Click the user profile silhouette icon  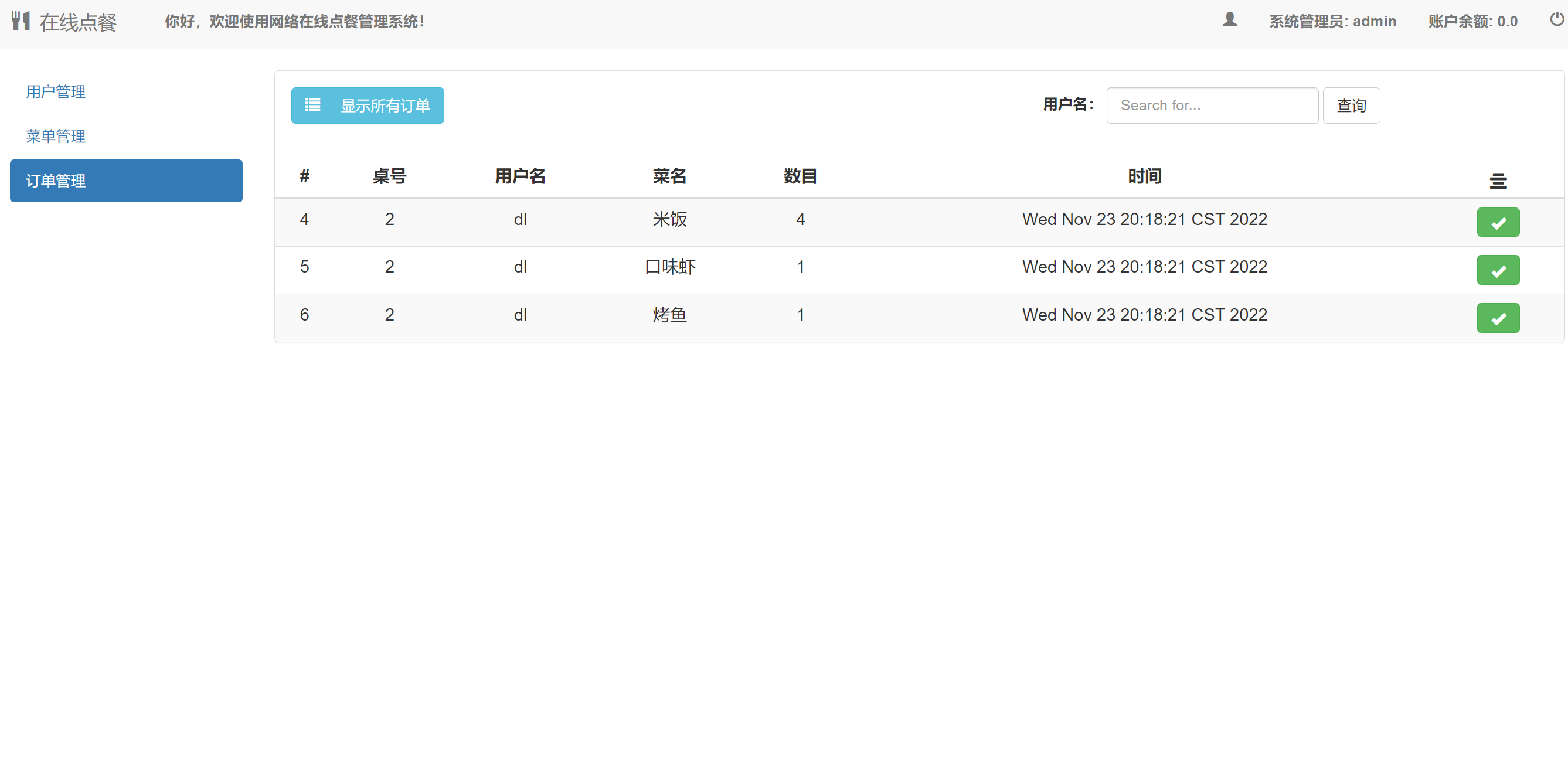pyautogui.click(x=1230, y=20)
